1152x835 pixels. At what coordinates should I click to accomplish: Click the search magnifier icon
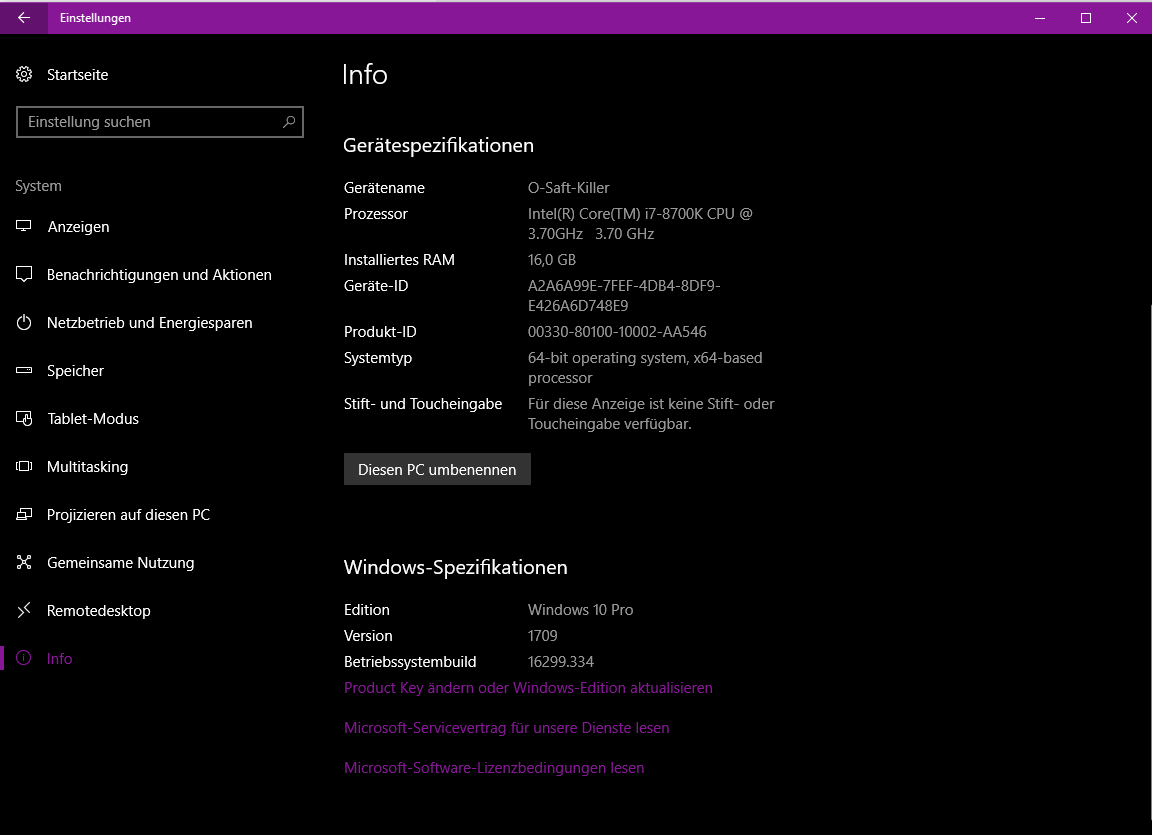tap(289, 122)
